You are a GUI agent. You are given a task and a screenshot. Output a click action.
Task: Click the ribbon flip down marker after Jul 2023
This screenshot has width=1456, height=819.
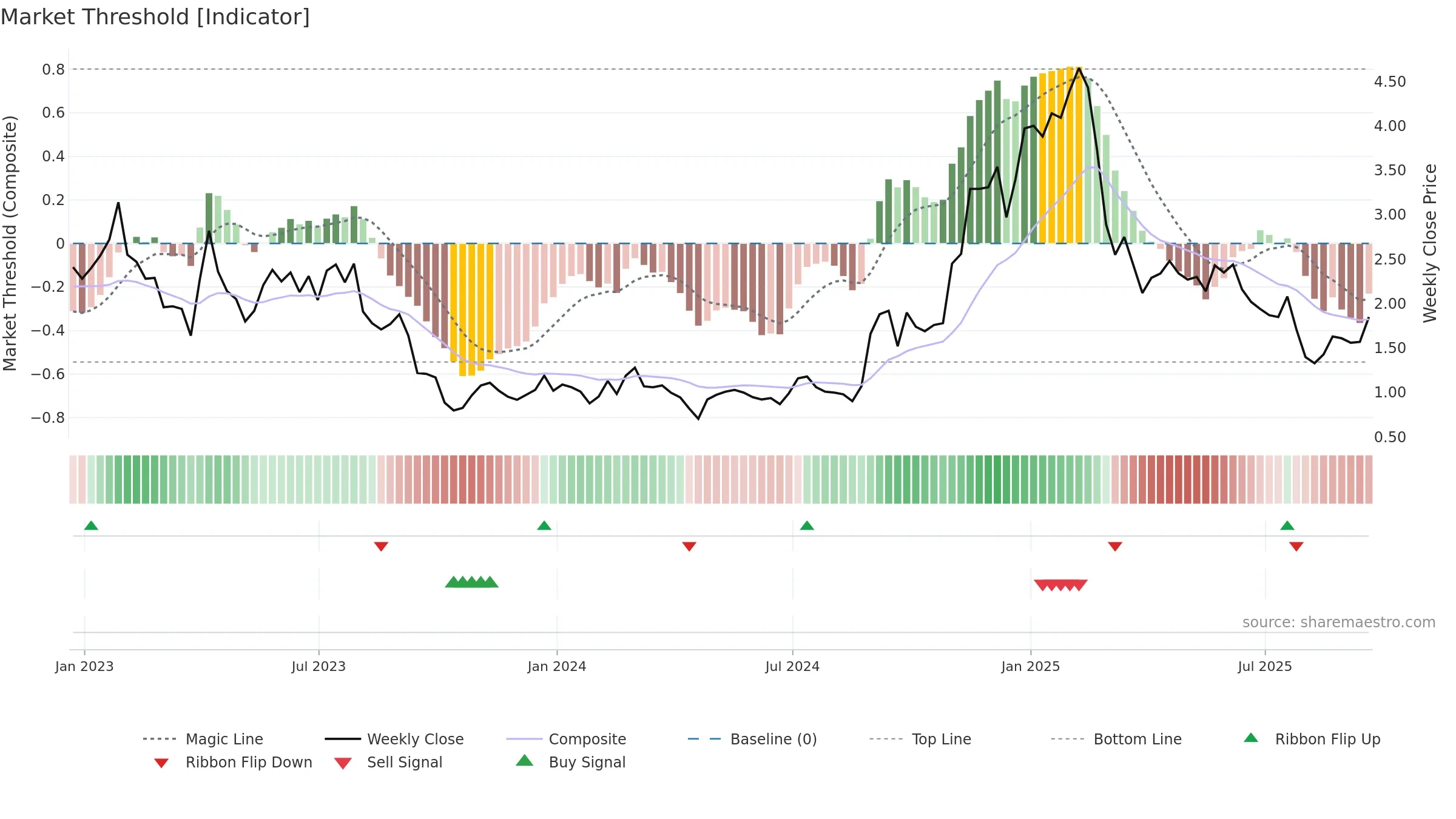point(381,547)
